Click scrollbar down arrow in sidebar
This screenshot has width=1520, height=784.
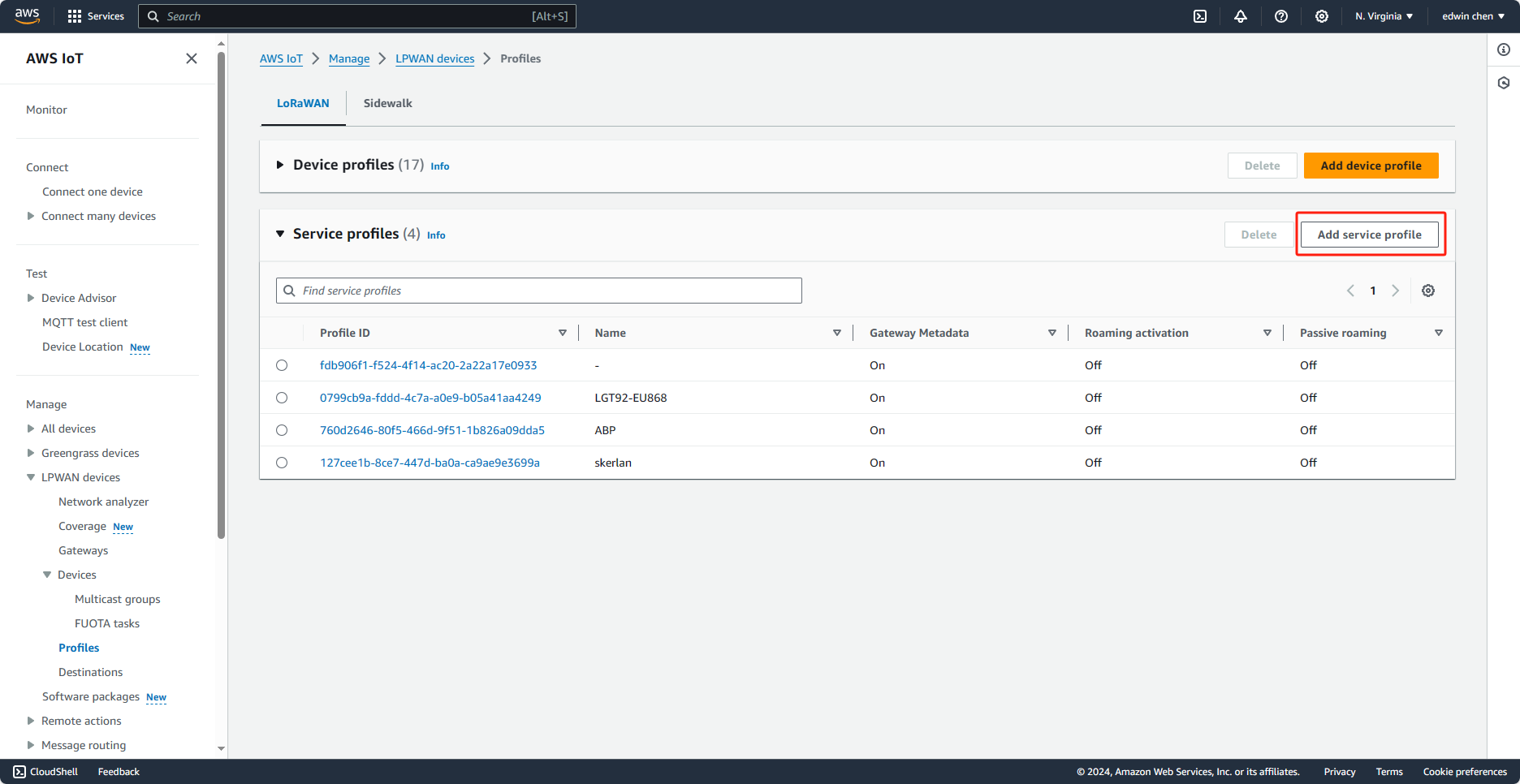(221, 748)
